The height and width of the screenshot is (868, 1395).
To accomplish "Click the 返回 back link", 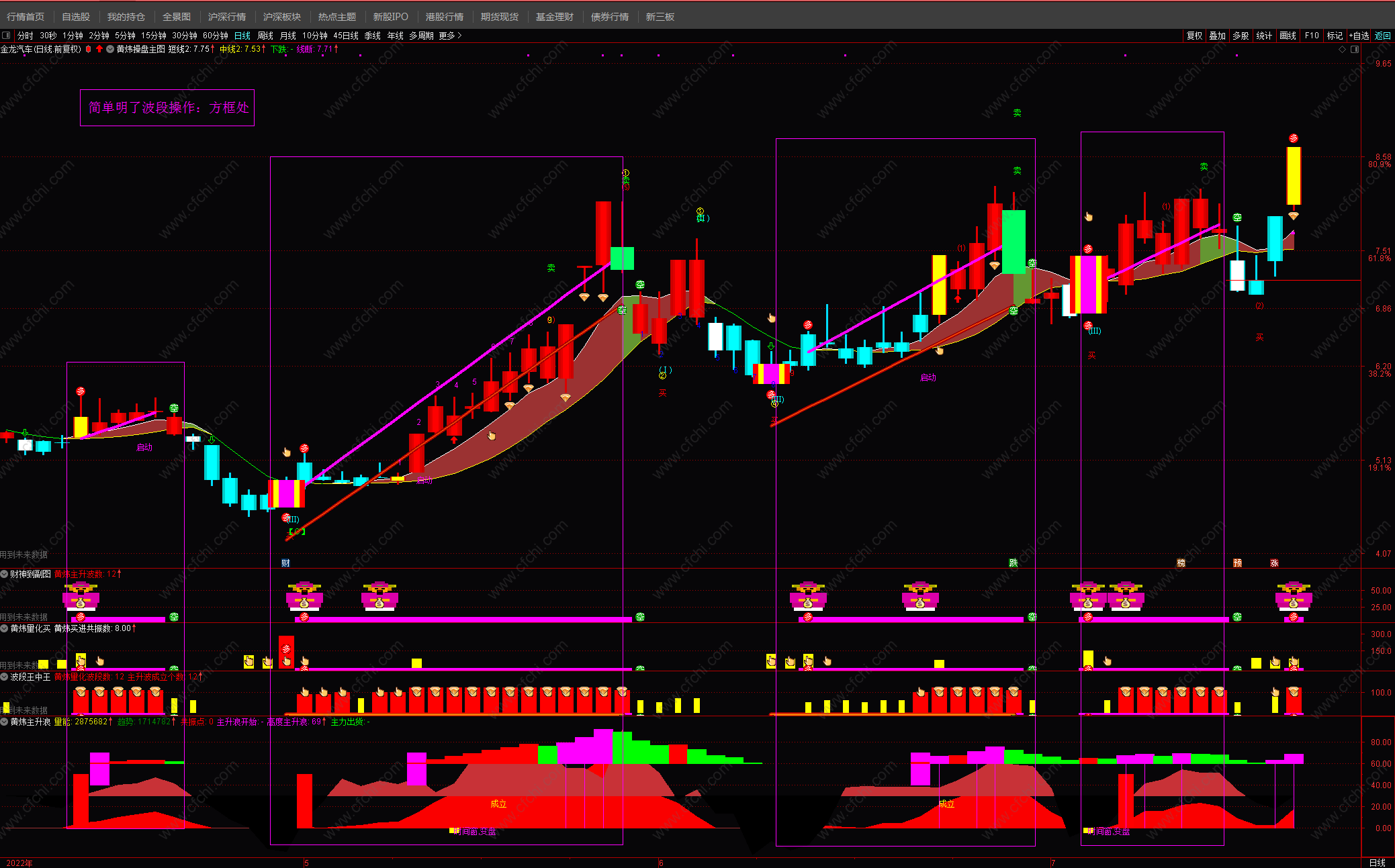I will coord(1382,36).
